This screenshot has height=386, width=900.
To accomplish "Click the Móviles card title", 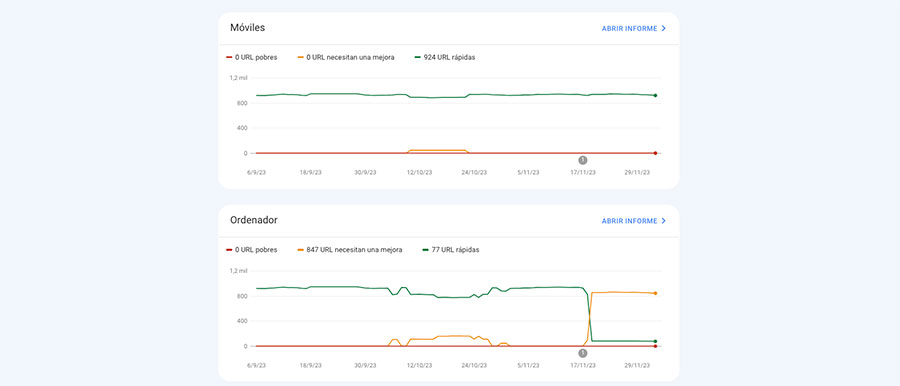I will (247, 28).
